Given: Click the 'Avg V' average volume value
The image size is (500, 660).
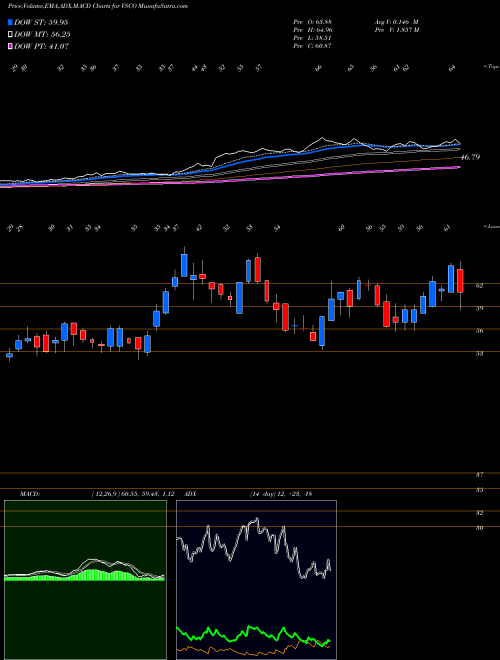Looking at the screenshot, I should (396, 21).
